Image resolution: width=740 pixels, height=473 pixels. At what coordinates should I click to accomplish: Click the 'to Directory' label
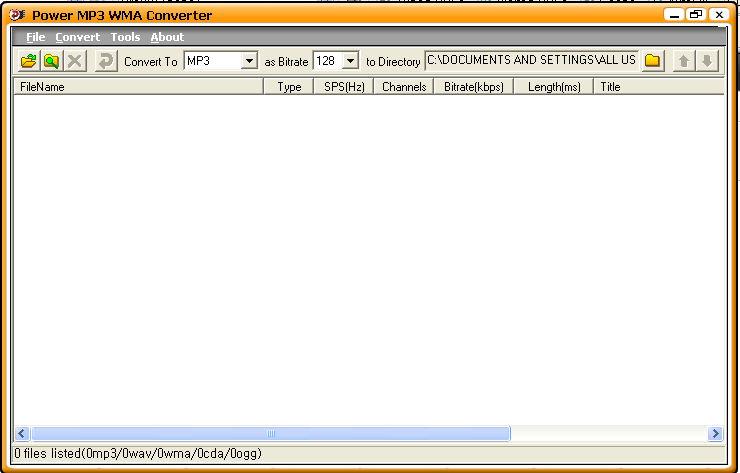pyautogui.click(x=393, y=62)
